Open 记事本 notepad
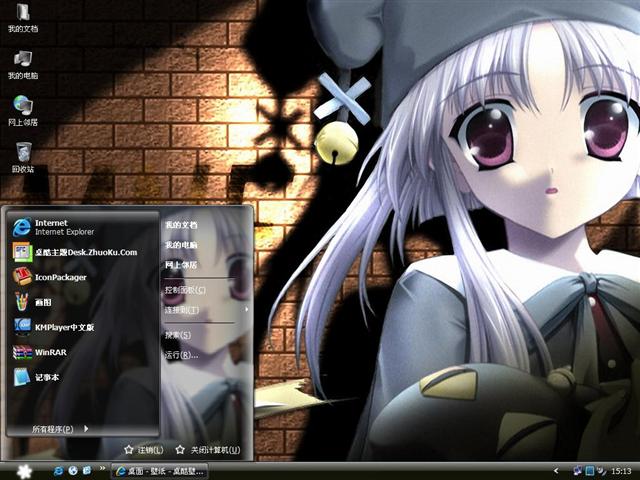This screenshot has height=480, width=640. coord(82,377)
